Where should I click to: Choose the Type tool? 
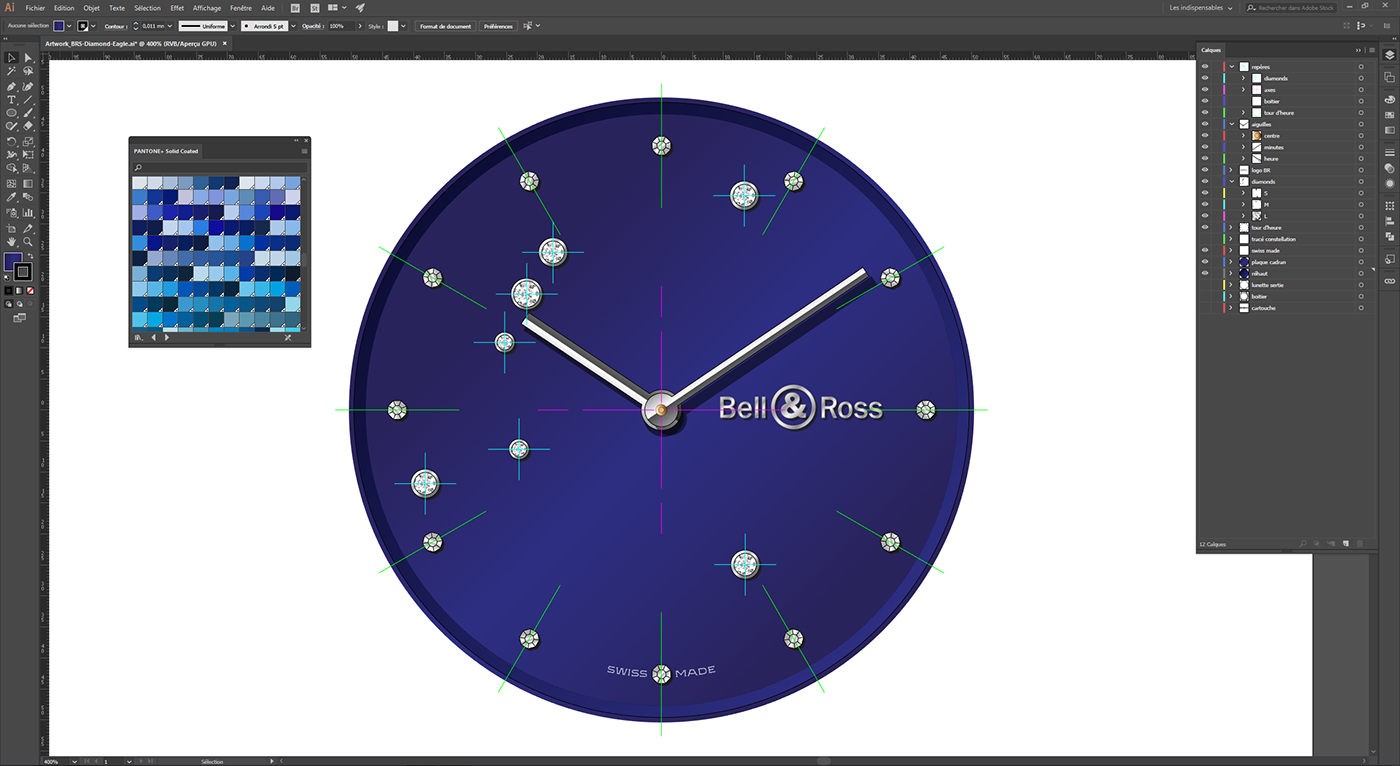pos(11,100)
